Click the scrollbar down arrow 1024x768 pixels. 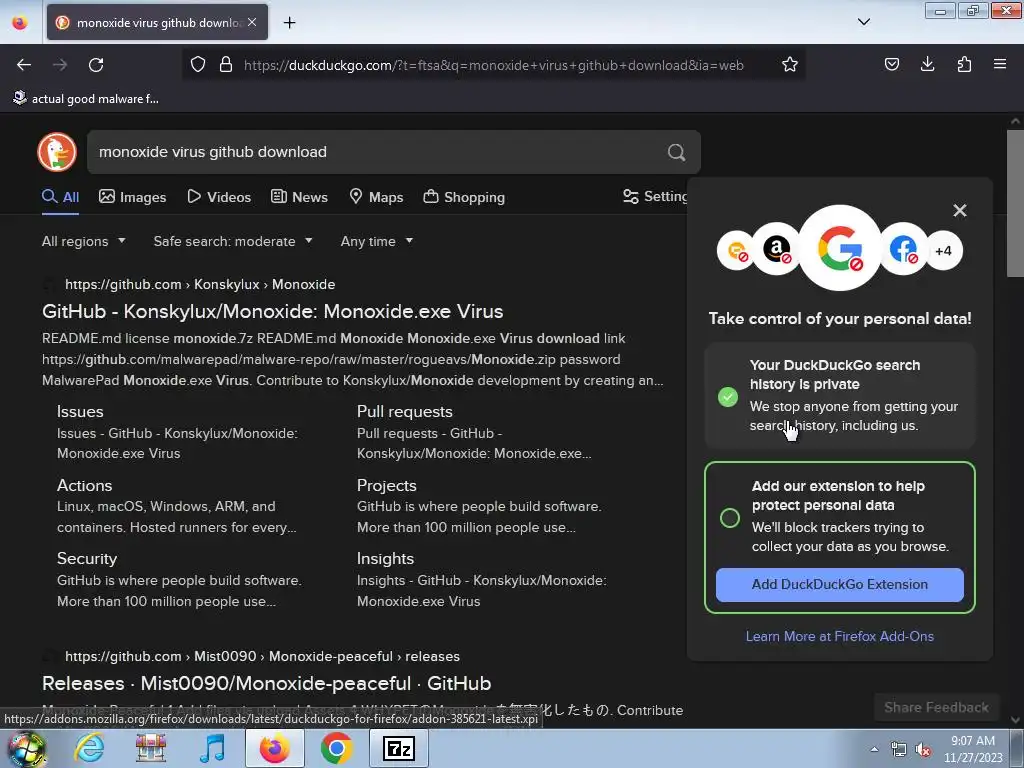coord(1015,720)
